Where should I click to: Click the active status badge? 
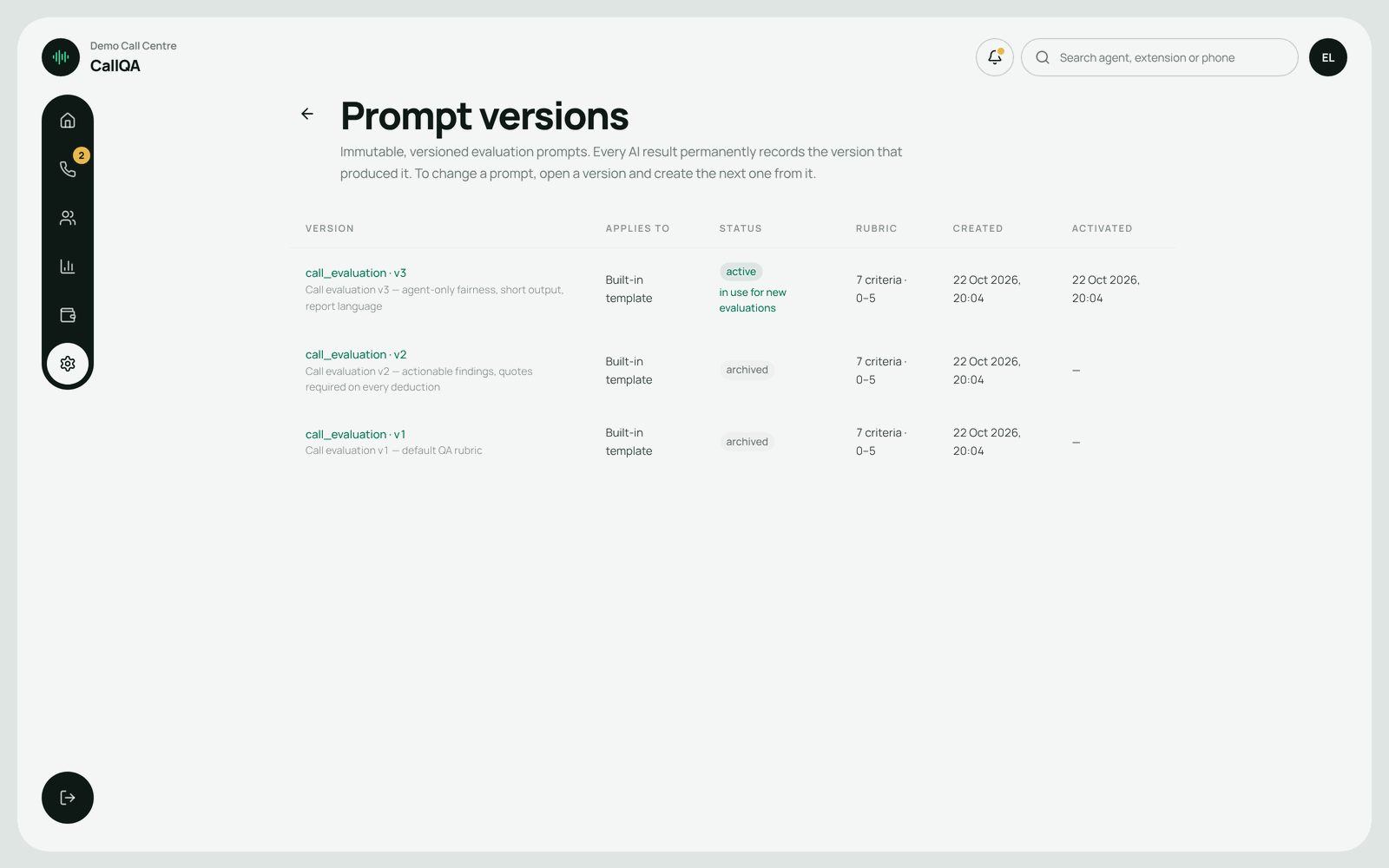coord(741,272)
